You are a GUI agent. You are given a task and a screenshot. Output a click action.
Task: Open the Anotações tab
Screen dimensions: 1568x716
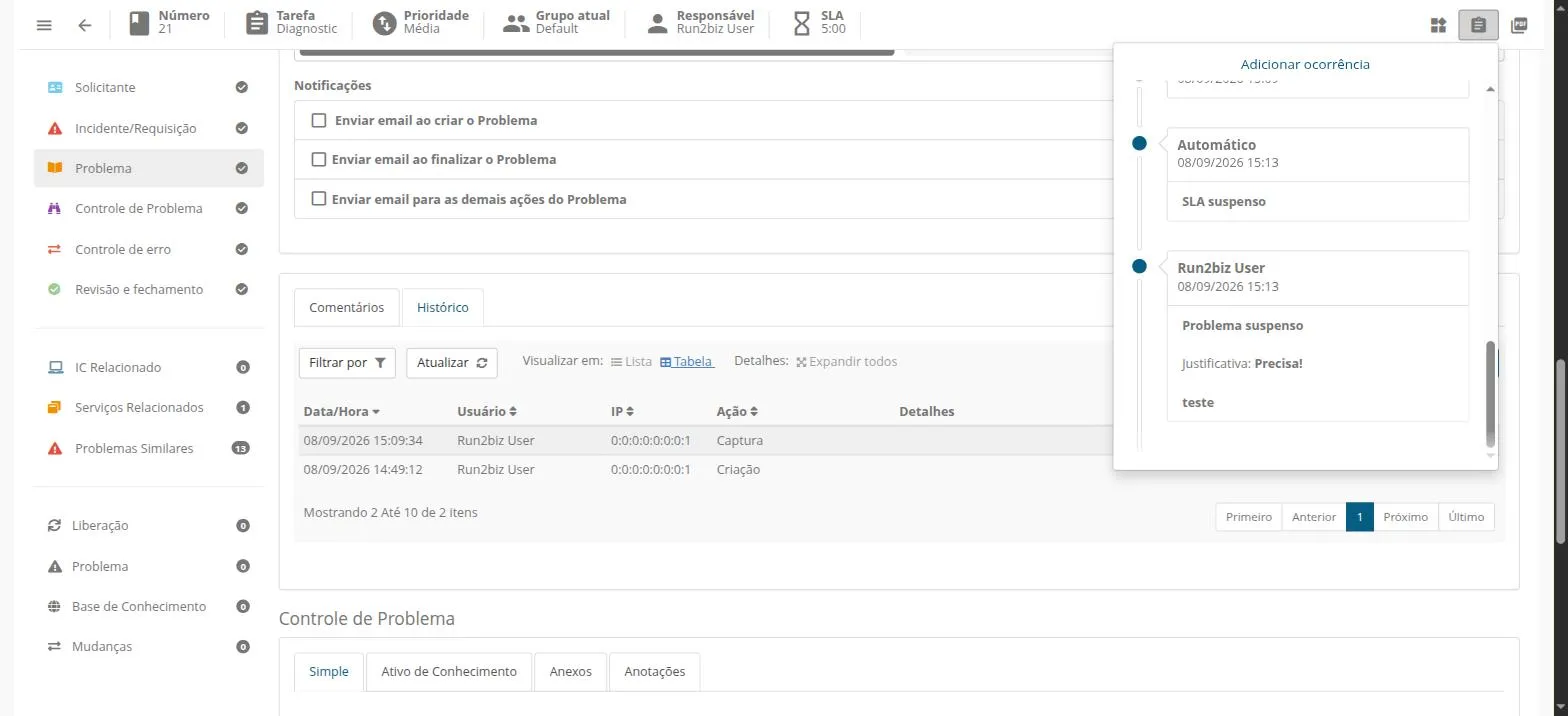coord(655,671)
